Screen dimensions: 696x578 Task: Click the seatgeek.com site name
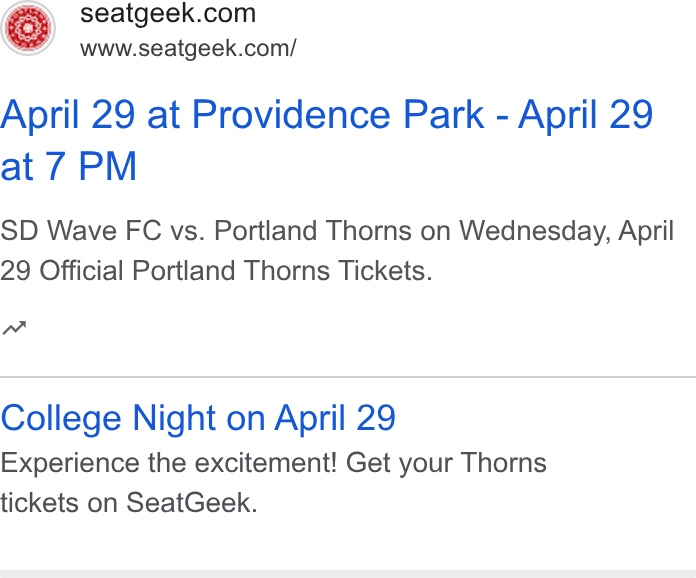click(168, 13)
